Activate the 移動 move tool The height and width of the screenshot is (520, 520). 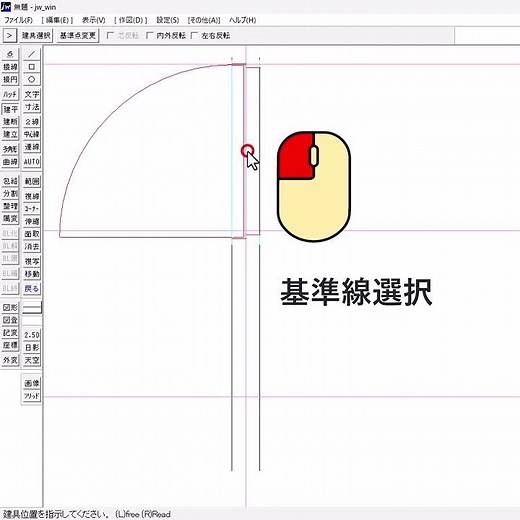pyautogui.click(x=32, y=274)
